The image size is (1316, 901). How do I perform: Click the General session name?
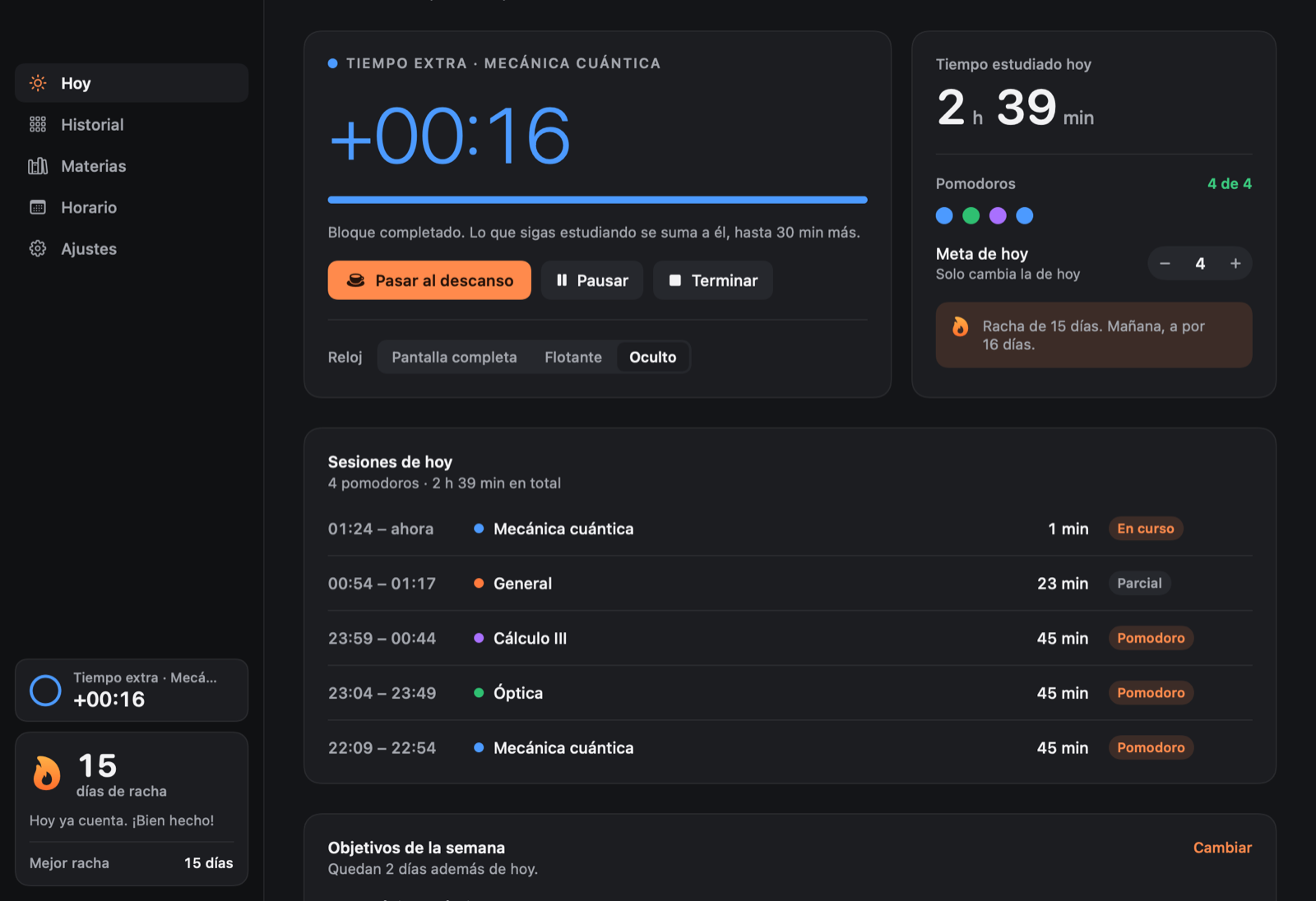[522, 584]
